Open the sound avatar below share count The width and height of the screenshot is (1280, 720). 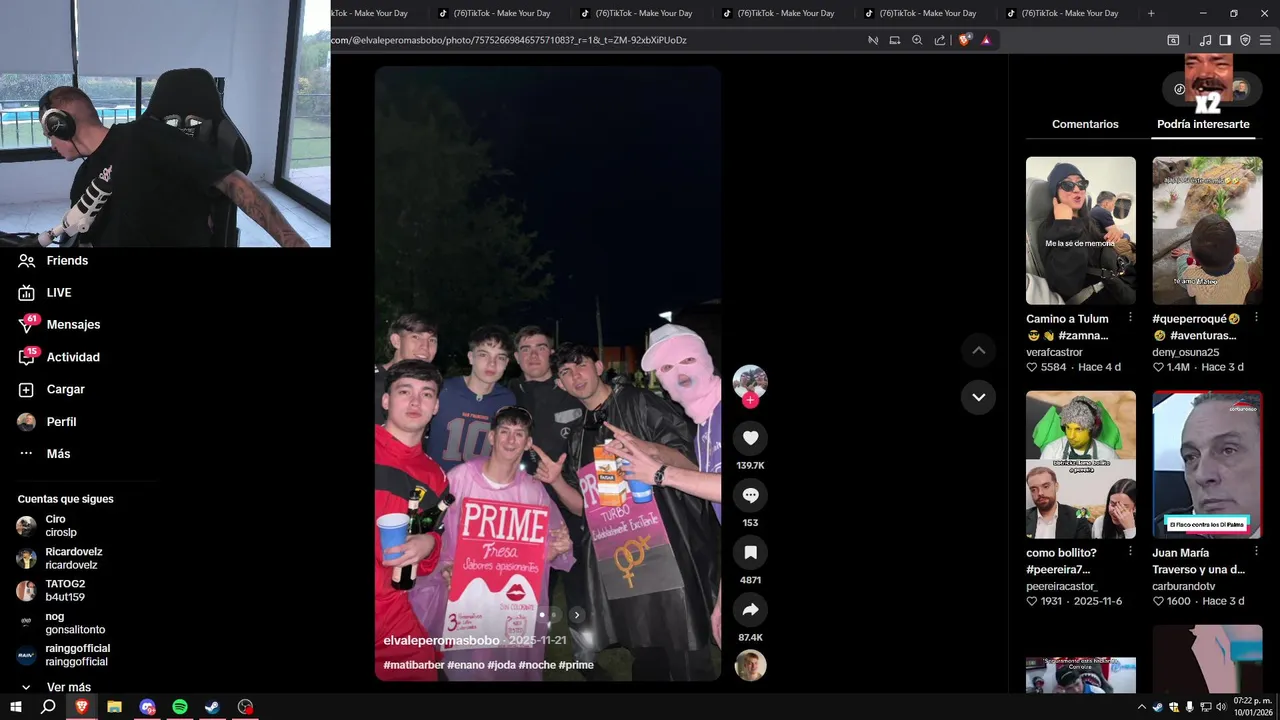coord(751,666)
